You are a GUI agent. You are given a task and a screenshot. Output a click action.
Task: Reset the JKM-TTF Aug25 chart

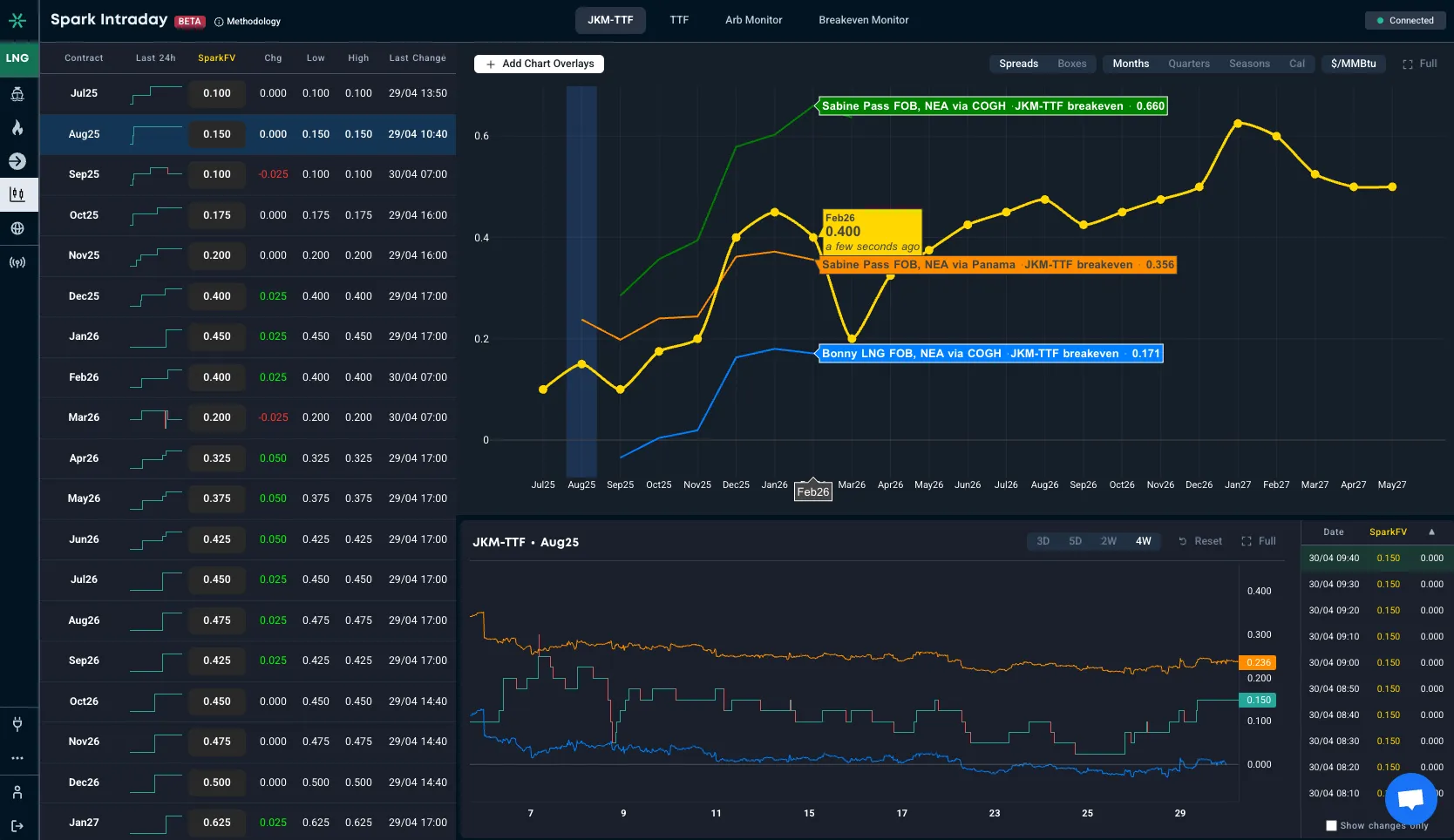click(x=1200, y=541)
